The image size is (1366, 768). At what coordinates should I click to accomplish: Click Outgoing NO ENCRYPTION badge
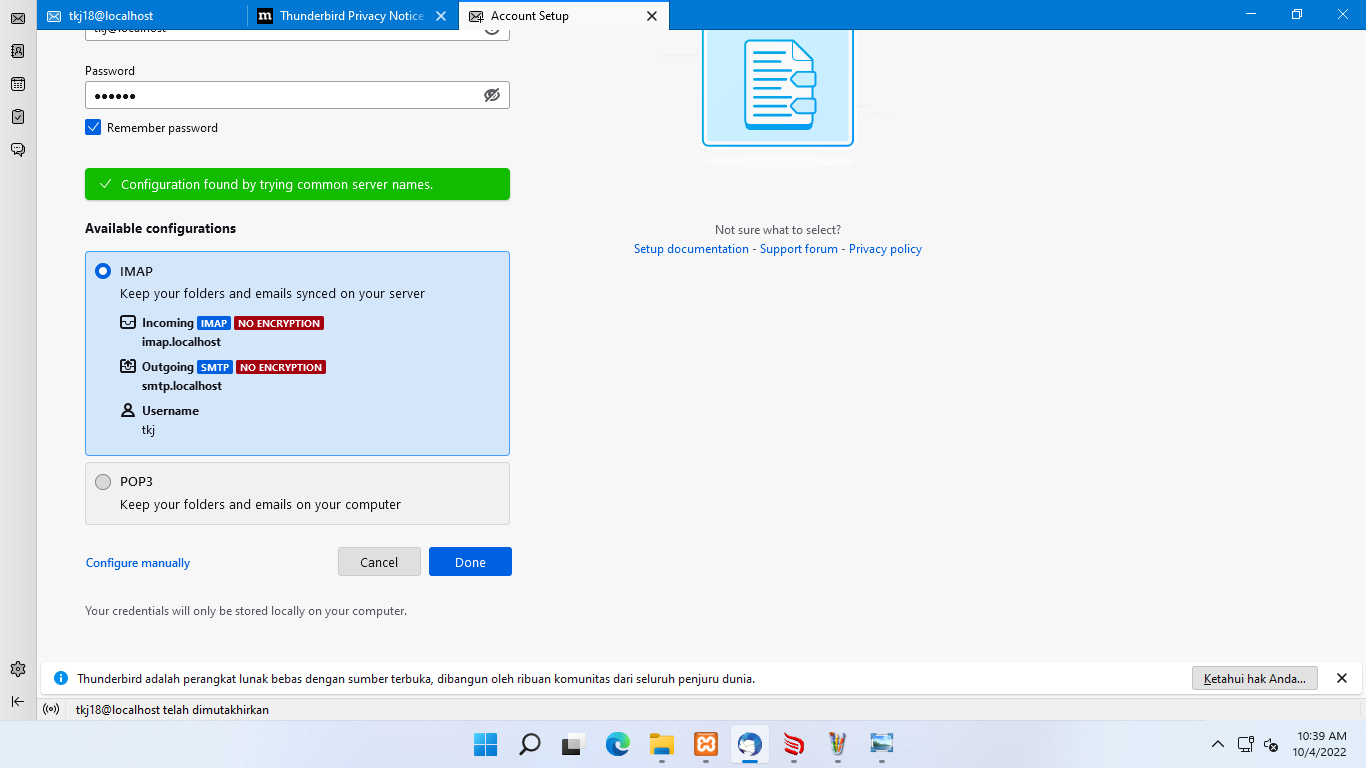(x=281, y=368)
